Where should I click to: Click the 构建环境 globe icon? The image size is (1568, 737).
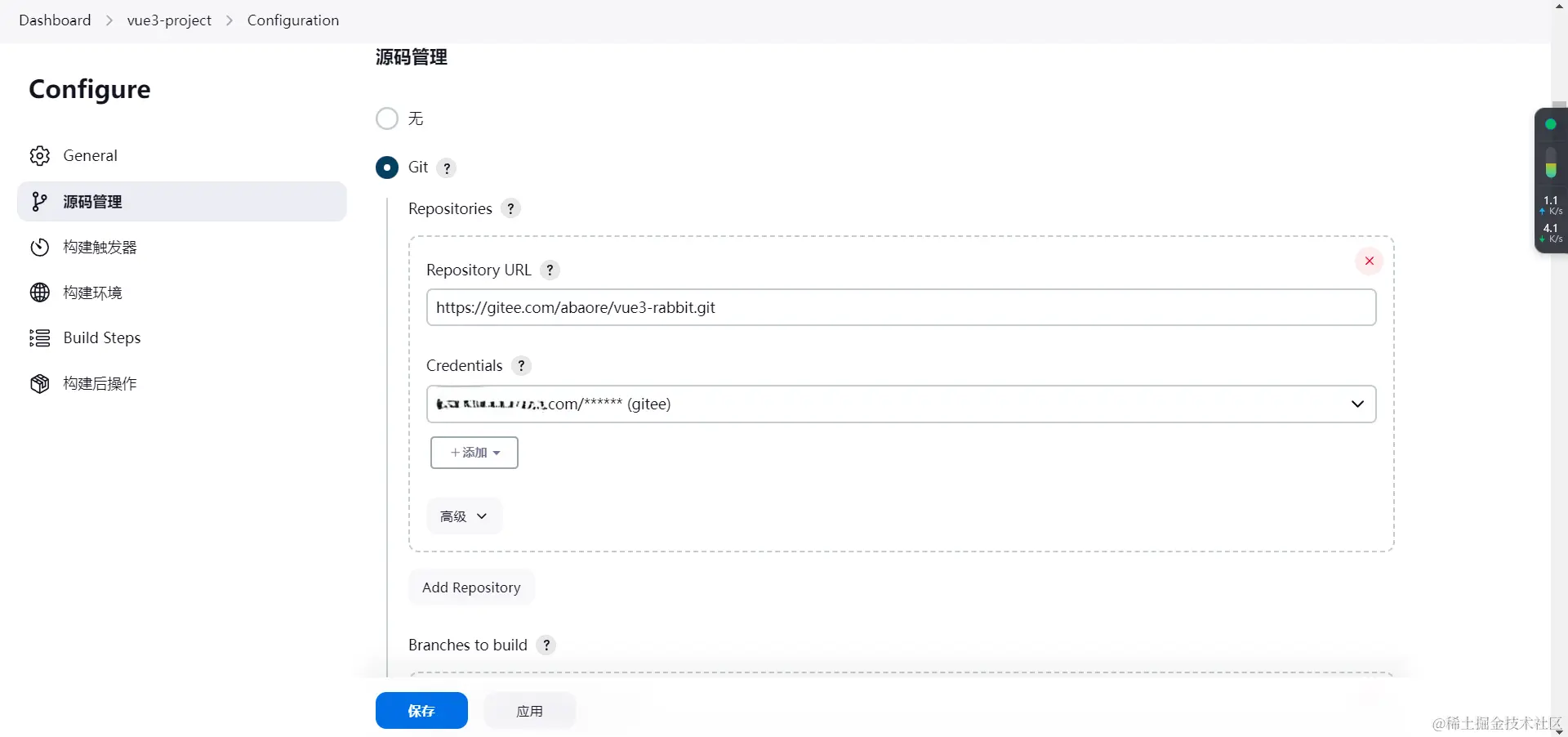point(40,293)
